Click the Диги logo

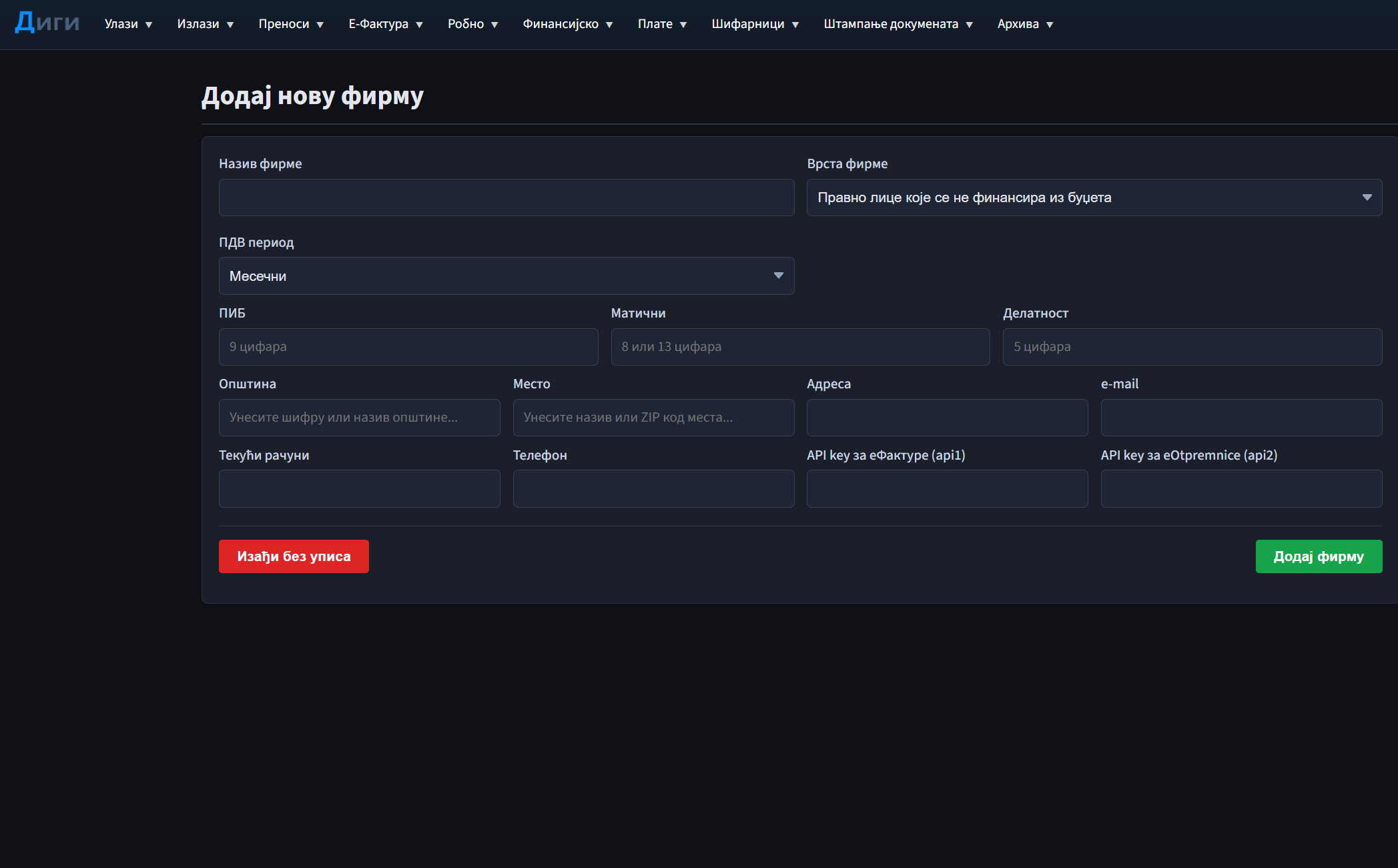pos(47,23)
